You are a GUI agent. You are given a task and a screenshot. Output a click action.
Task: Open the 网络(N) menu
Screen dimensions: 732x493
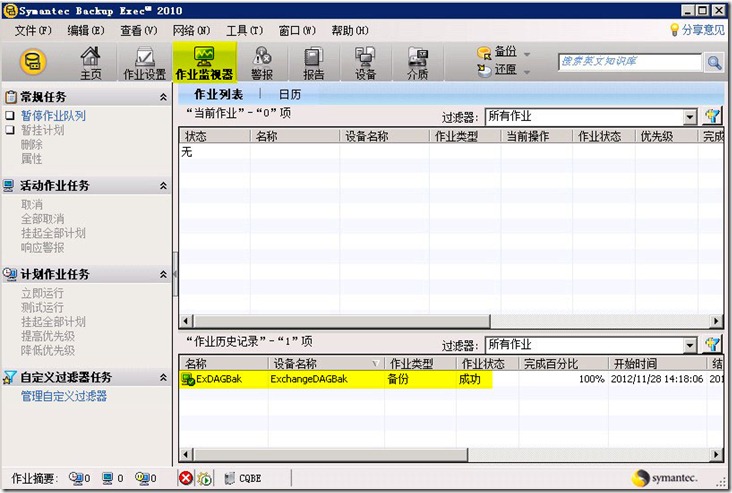[191, 31]
